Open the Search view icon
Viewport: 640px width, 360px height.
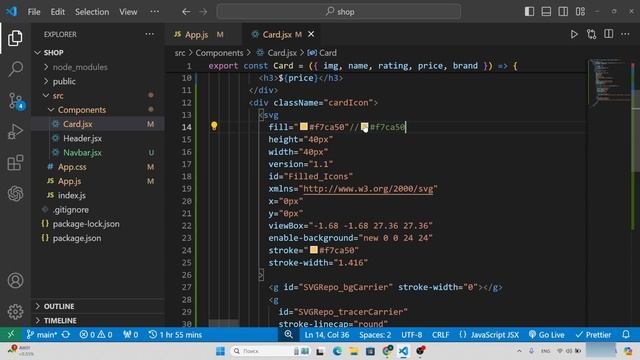point(15,69)
